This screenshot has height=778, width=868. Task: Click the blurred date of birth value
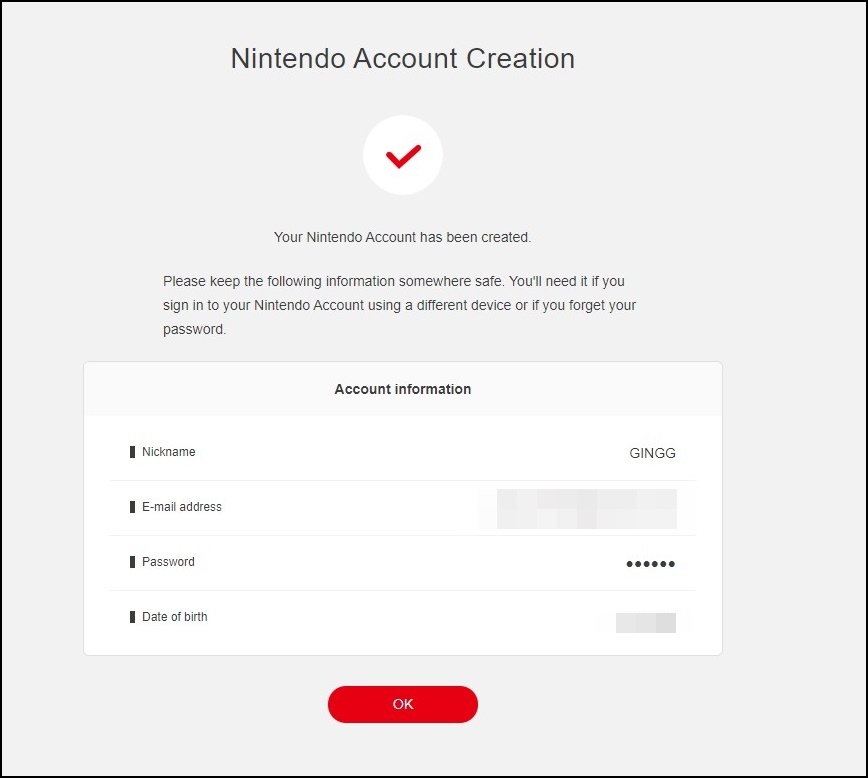click(645, 622)
